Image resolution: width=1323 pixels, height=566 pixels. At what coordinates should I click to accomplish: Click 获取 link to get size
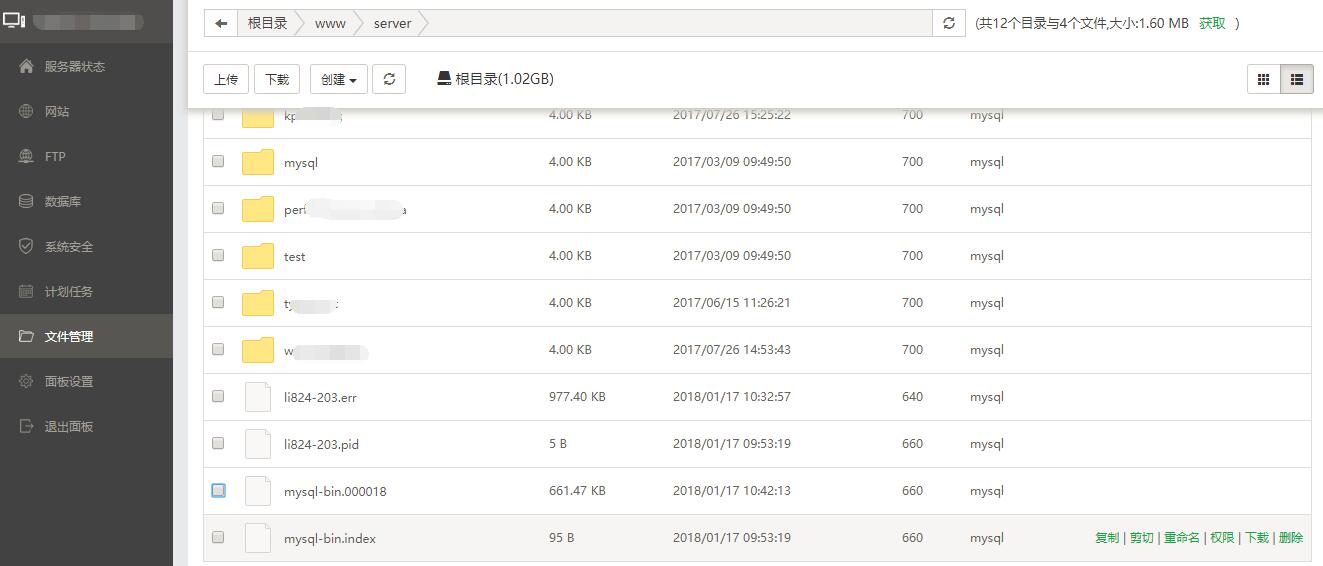pos(1212,23)
